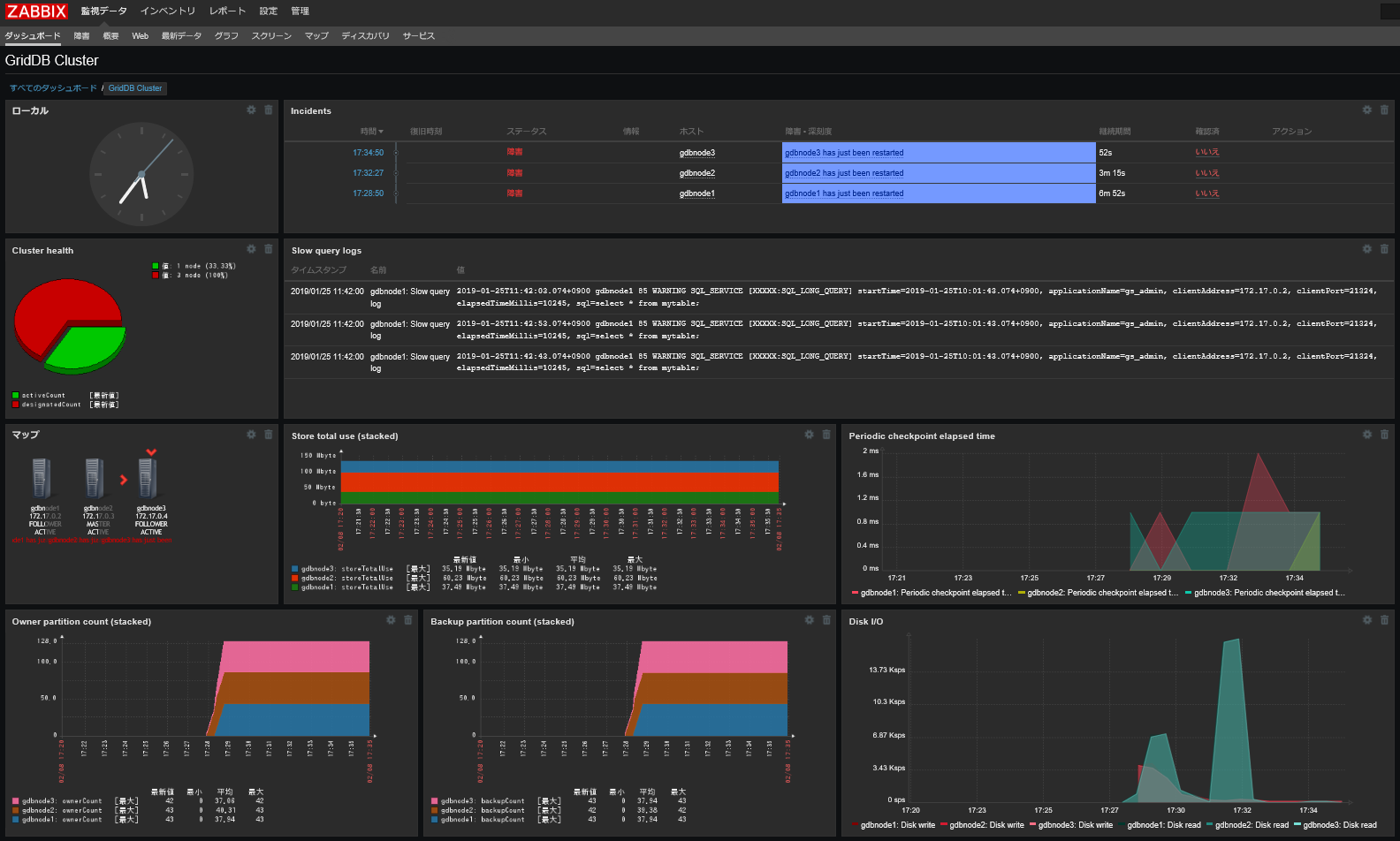This screenshot has width=1400, height=841.
Task: Click trash icon on Cluster health widget
Action: point(269,250)
